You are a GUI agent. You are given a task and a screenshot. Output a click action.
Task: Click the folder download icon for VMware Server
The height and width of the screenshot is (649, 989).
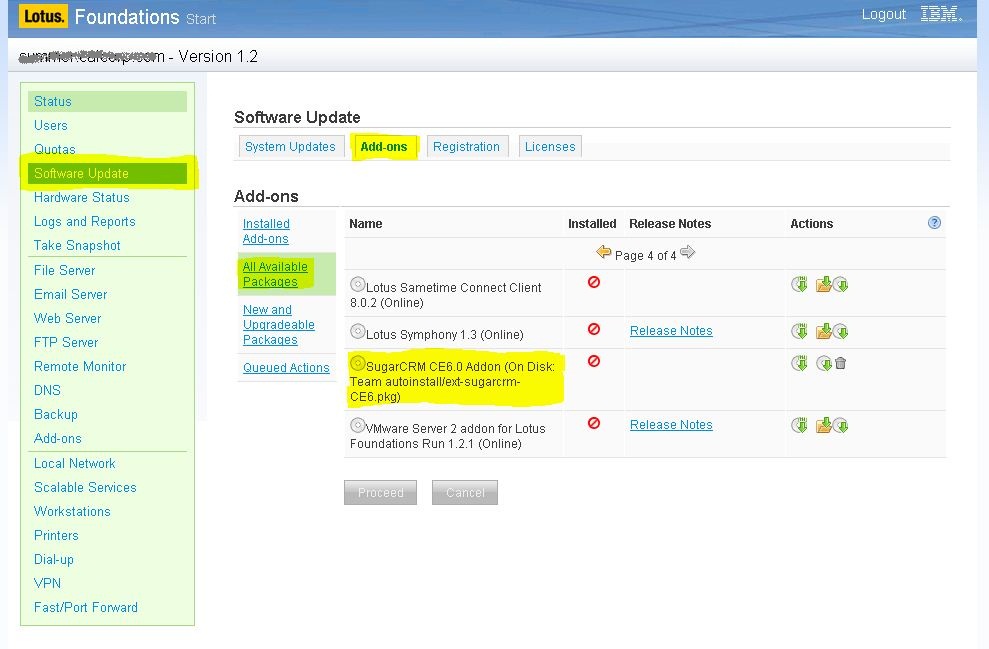[823, 425]
